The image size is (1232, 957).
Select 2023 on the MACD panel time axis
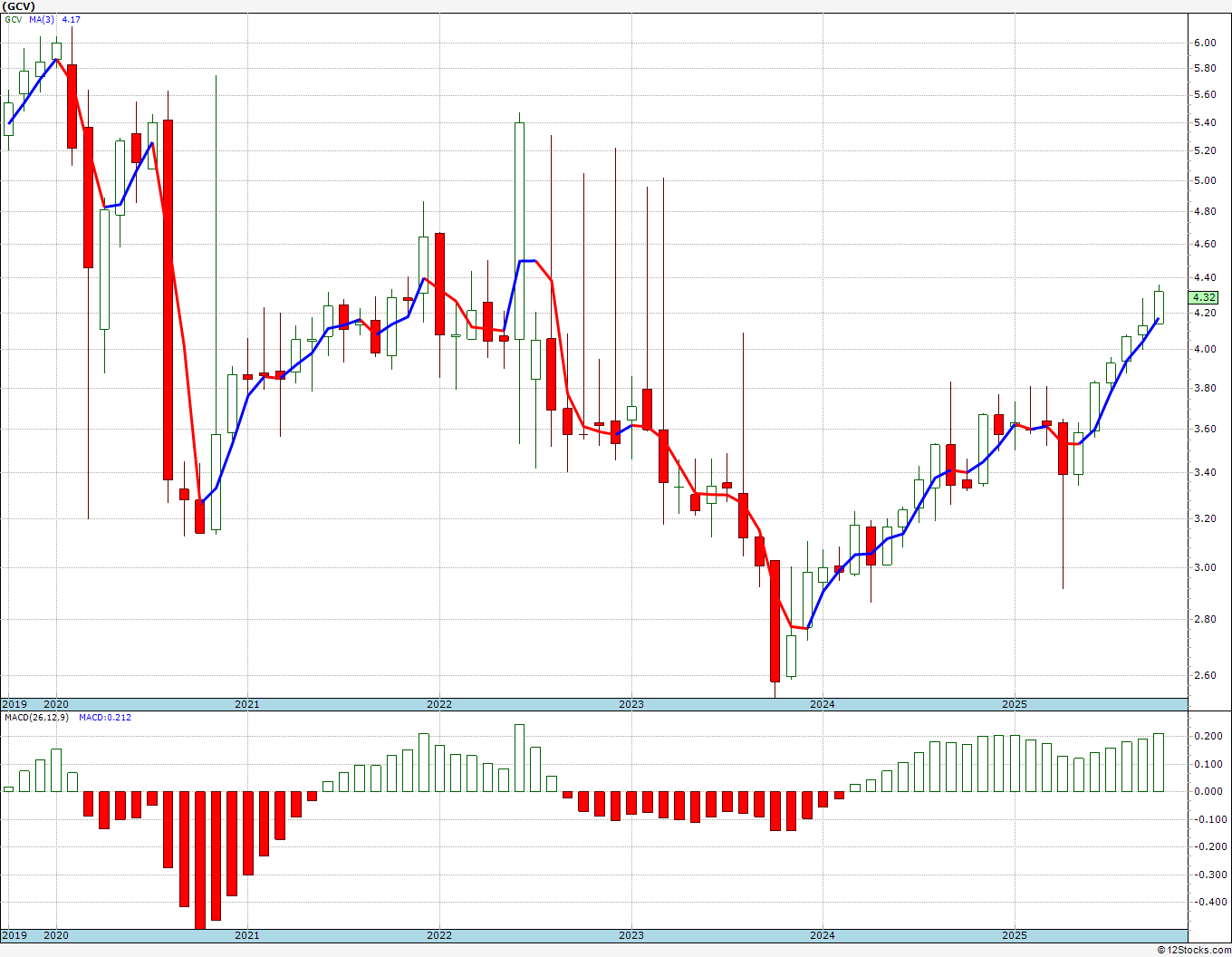[631, 935]
